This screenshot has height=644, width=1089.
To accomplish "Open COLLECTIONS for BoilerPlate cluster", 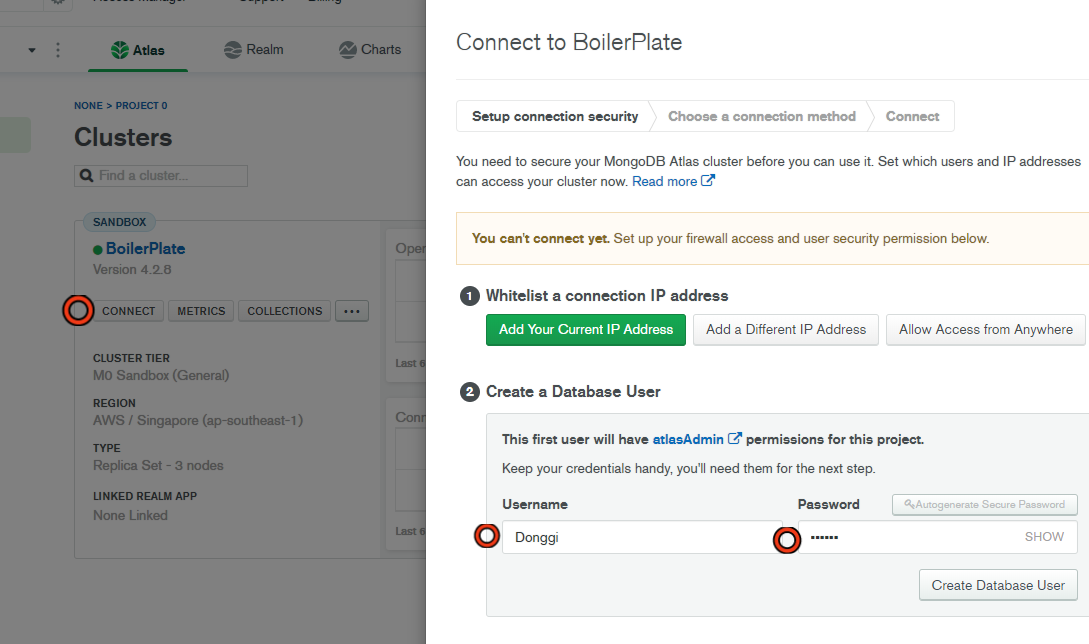I will tap(285, 311).
